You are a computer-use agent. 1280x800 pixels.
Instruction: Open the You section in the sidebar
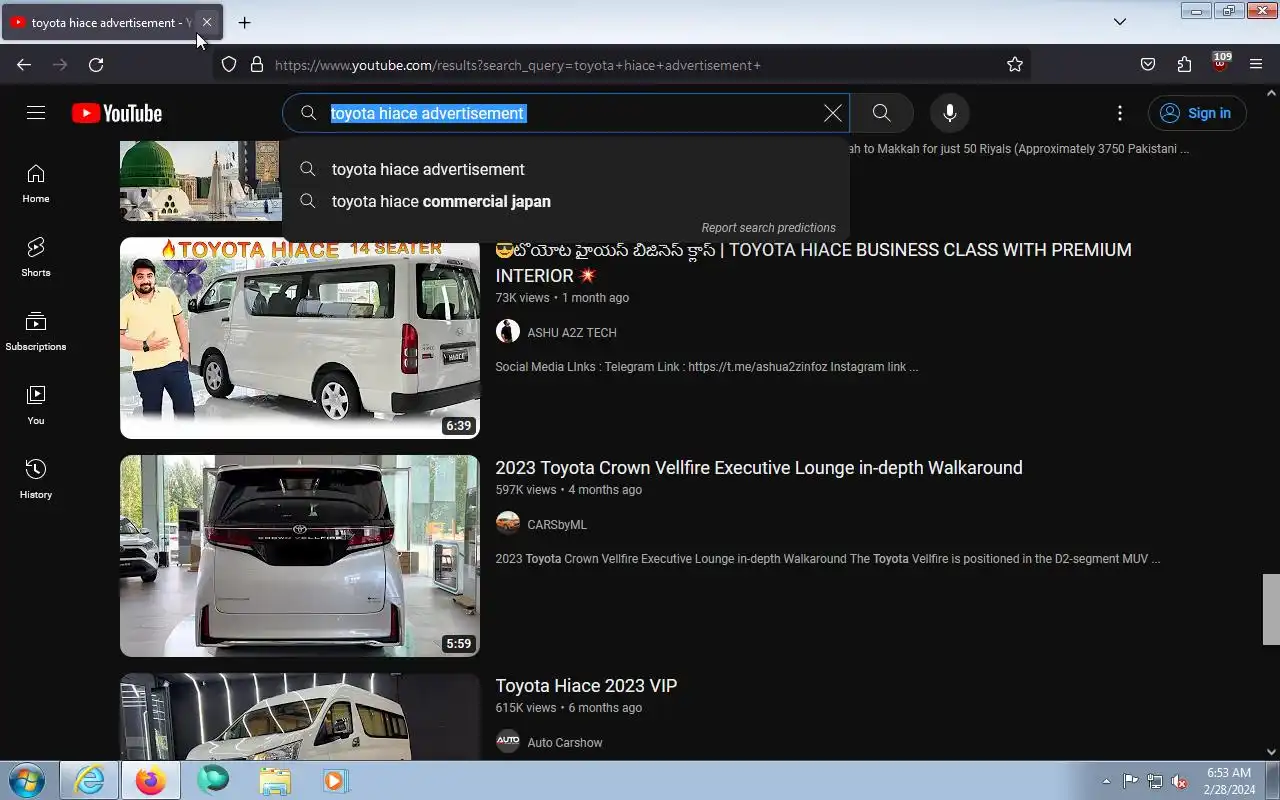[36, 406]
